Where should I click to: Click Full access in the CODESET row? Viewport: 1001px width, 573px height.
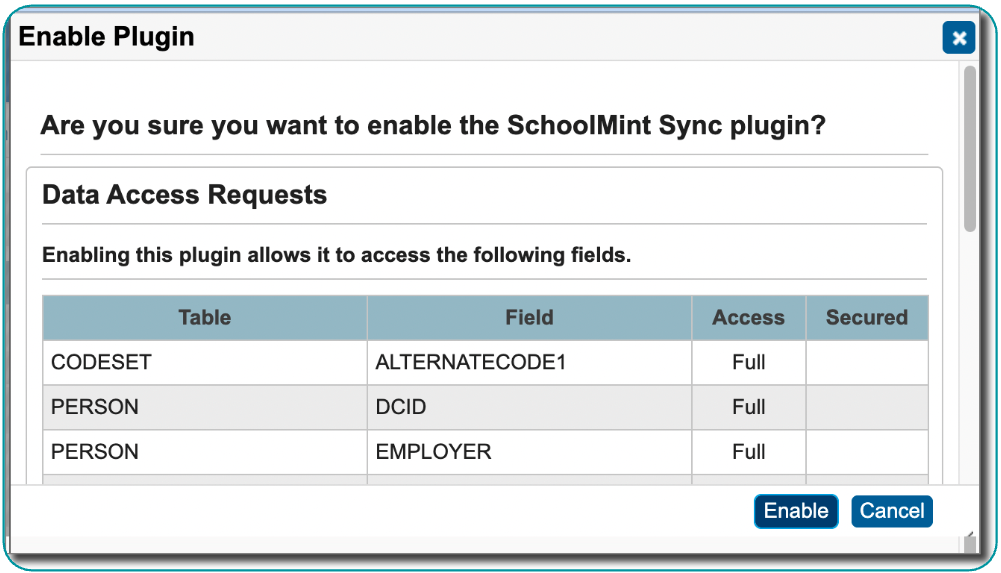tap(748, 362)
